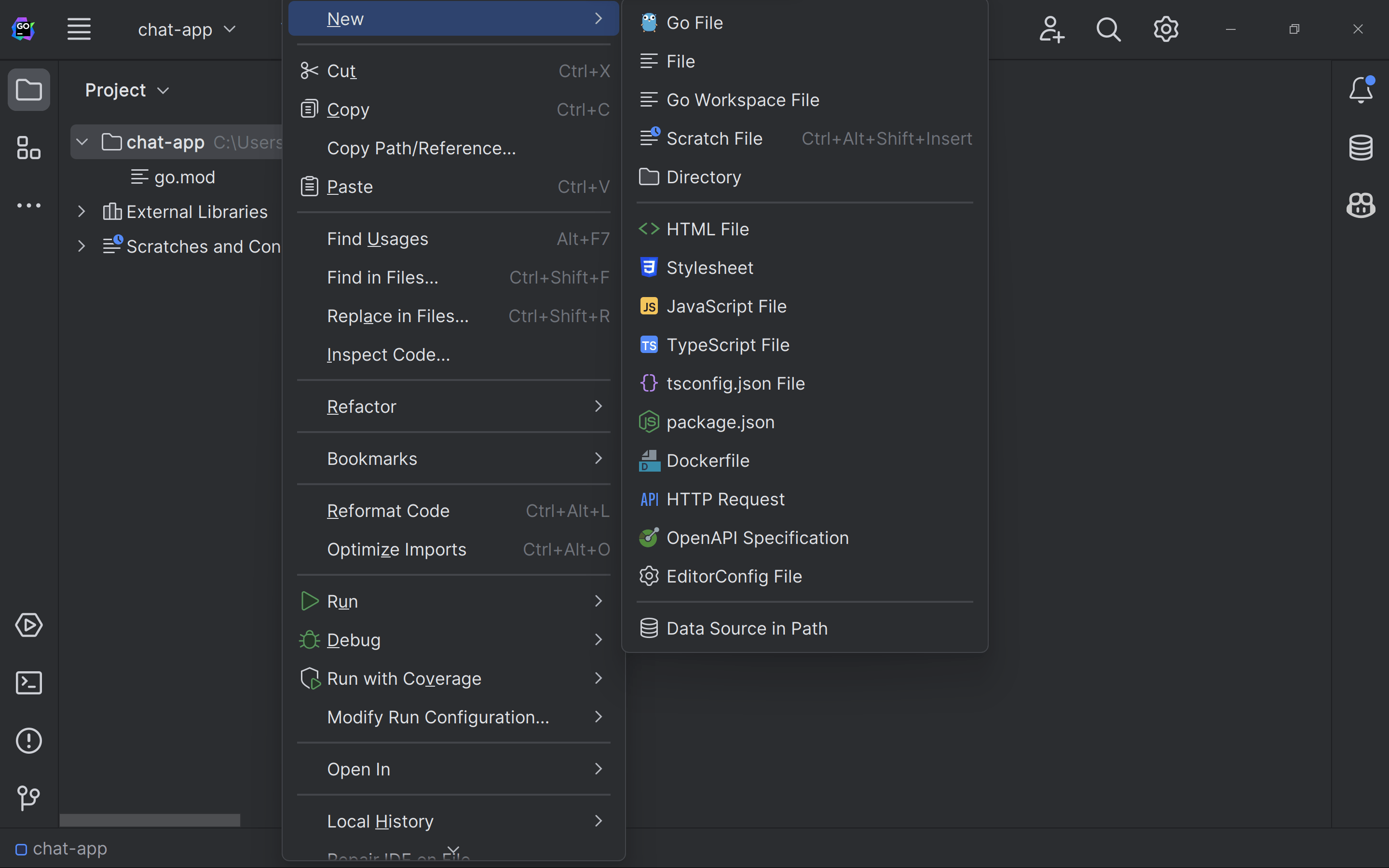Open the main hamburger menu
1389x868 pixels.
(x=79, y=29)
